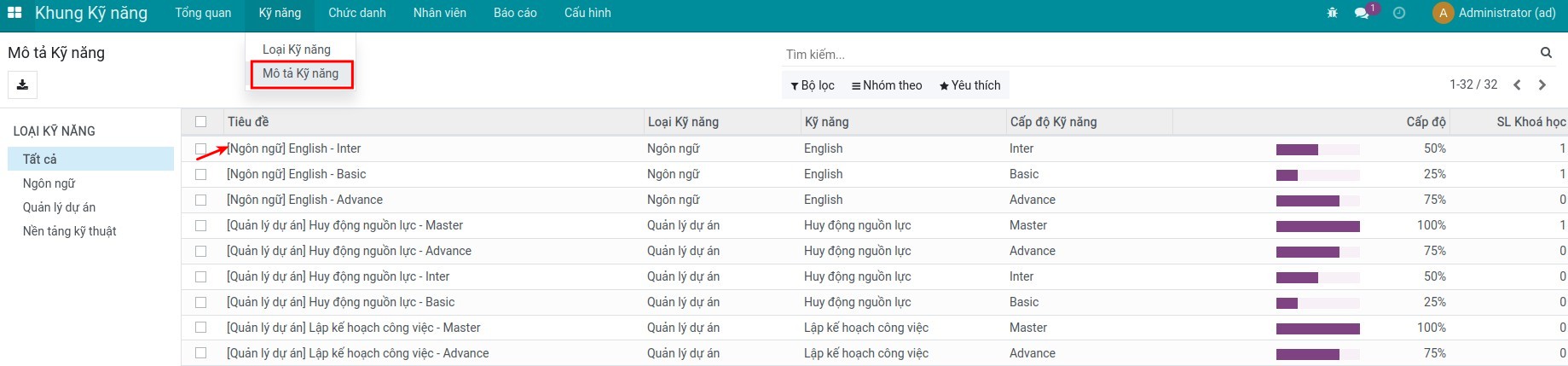Filter by Quản lý dự án category
The height and width of the screenshot is (366, 1568).
(x=59, y=207)
